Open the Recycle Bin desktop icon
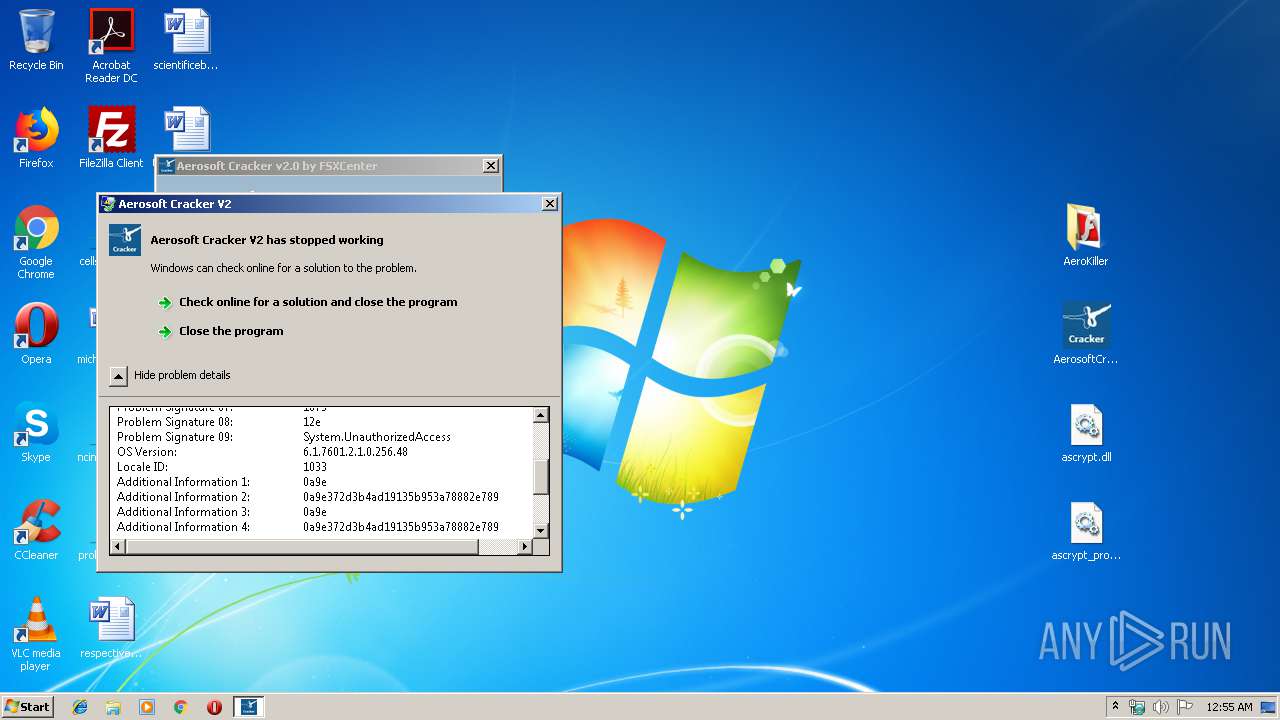This screenshot has width=1280, height=720. (36, 40)
